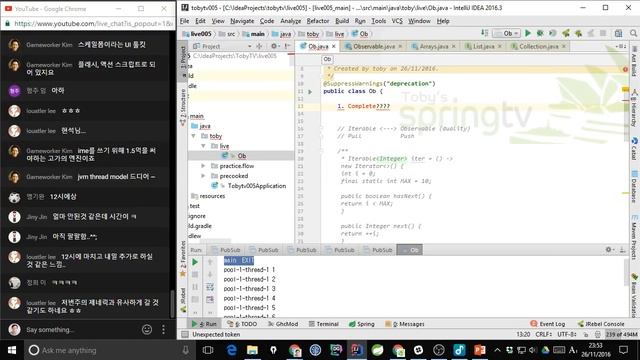Open the Messages tool window
640x360 pixels.
point(405,324)
